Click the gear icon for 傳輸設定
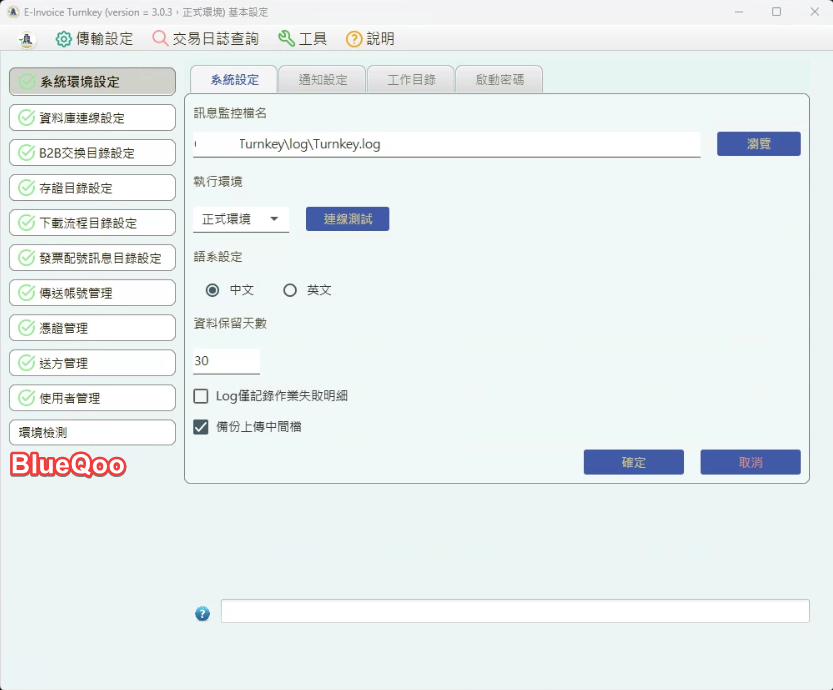Viewport: 833px width, 690px height. [x=63, y=39]
